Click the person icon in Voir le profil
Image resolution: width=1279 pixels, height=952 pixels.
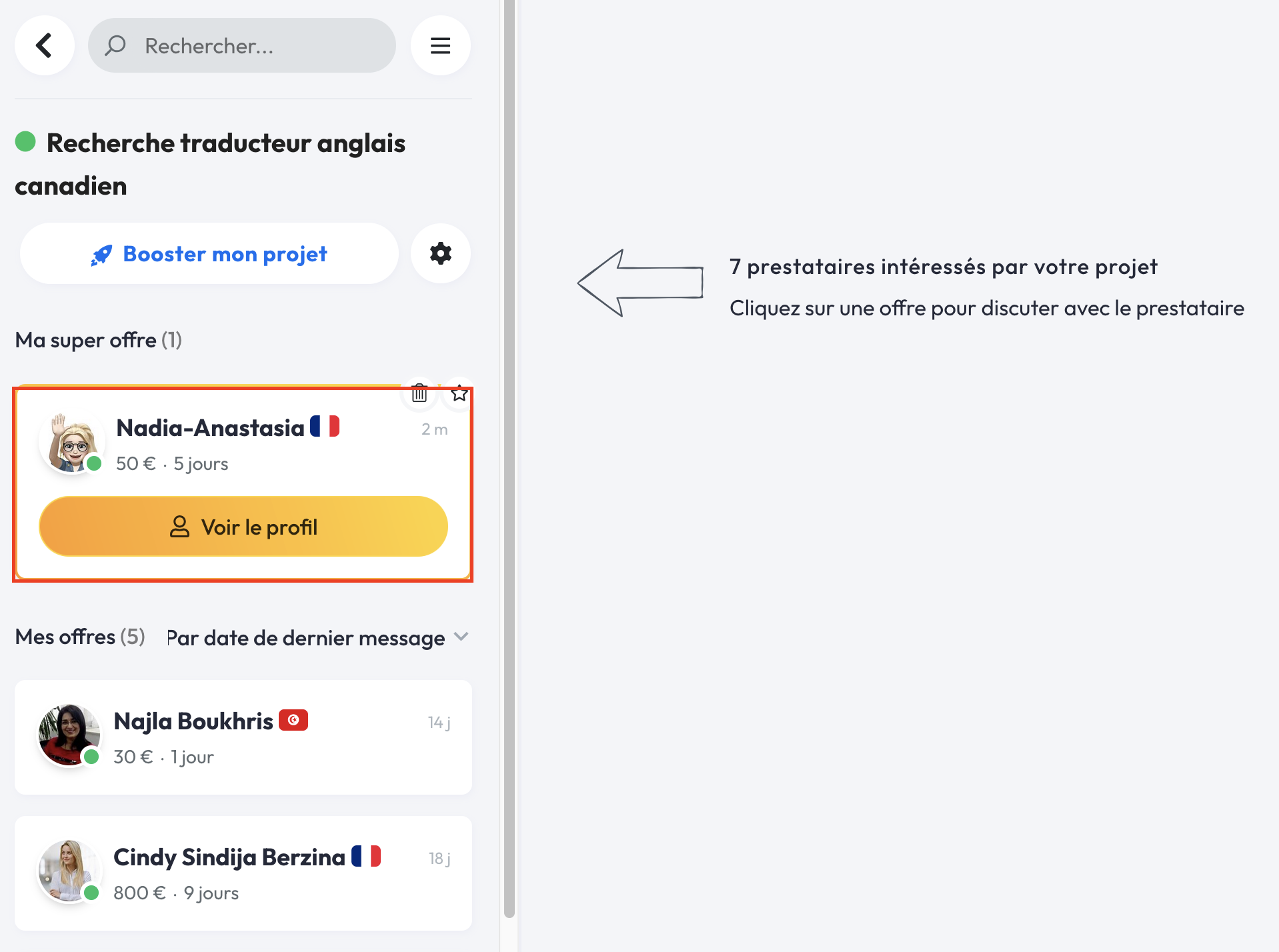point(179,527)
